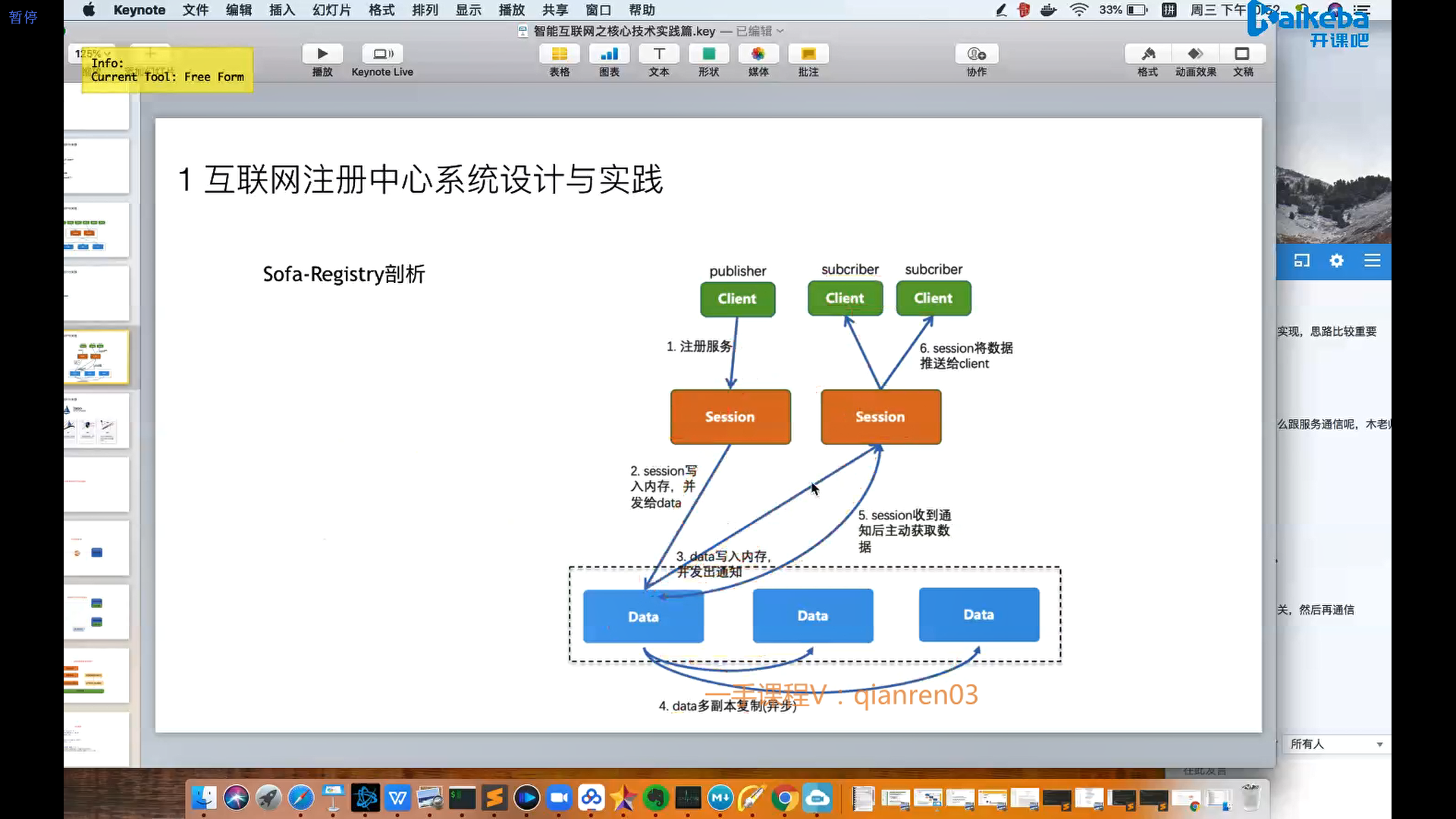Open the chart (图表) insert icon

click(609, 54)
